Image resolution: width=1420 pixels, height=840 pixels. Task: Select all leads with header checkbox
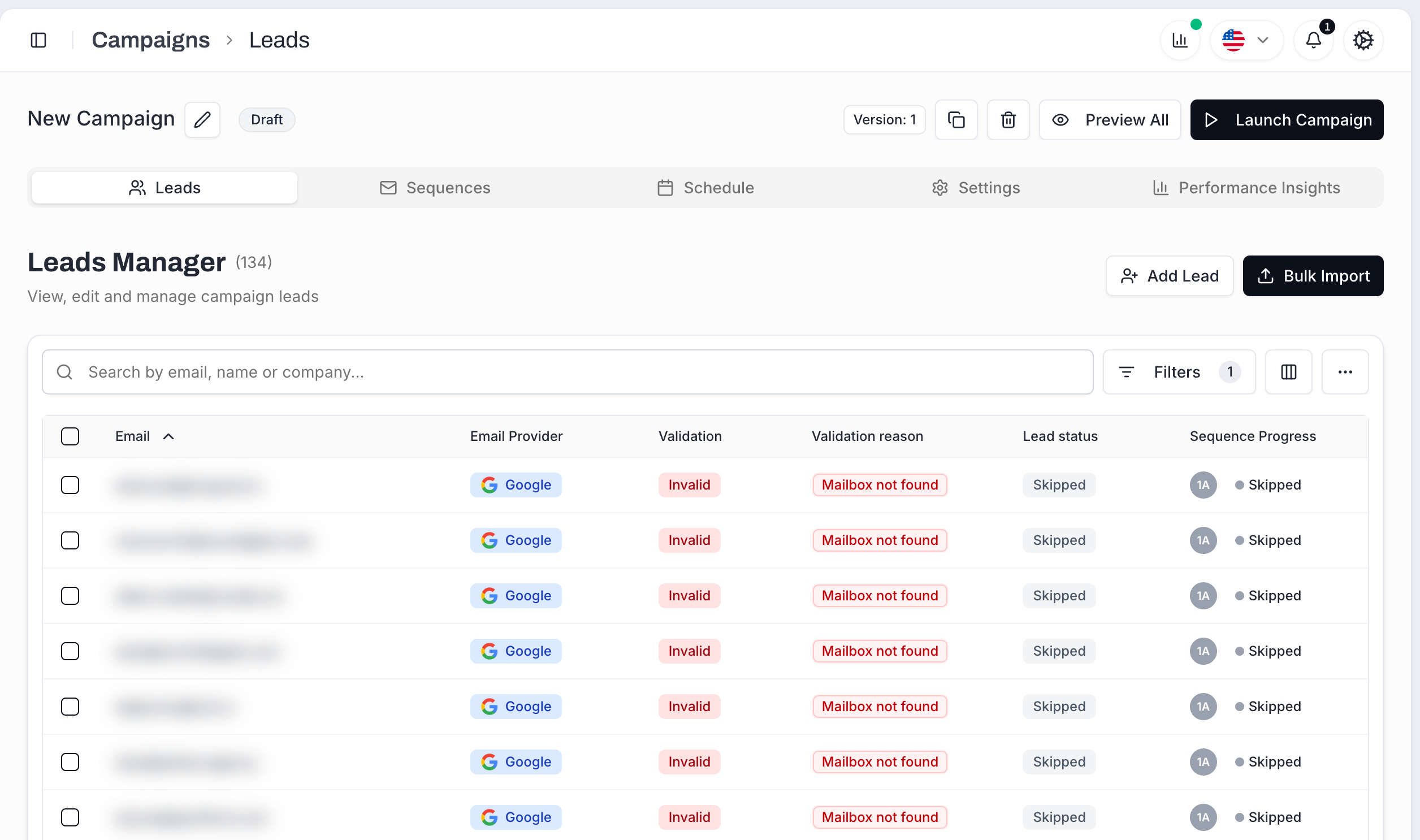point(70,436)
